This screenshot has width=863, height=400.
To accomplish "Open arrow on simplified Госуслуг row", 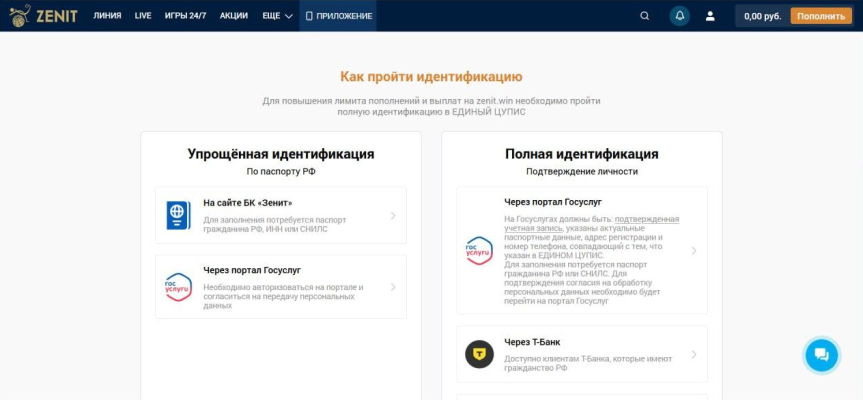I will click(x=393, y=287).
